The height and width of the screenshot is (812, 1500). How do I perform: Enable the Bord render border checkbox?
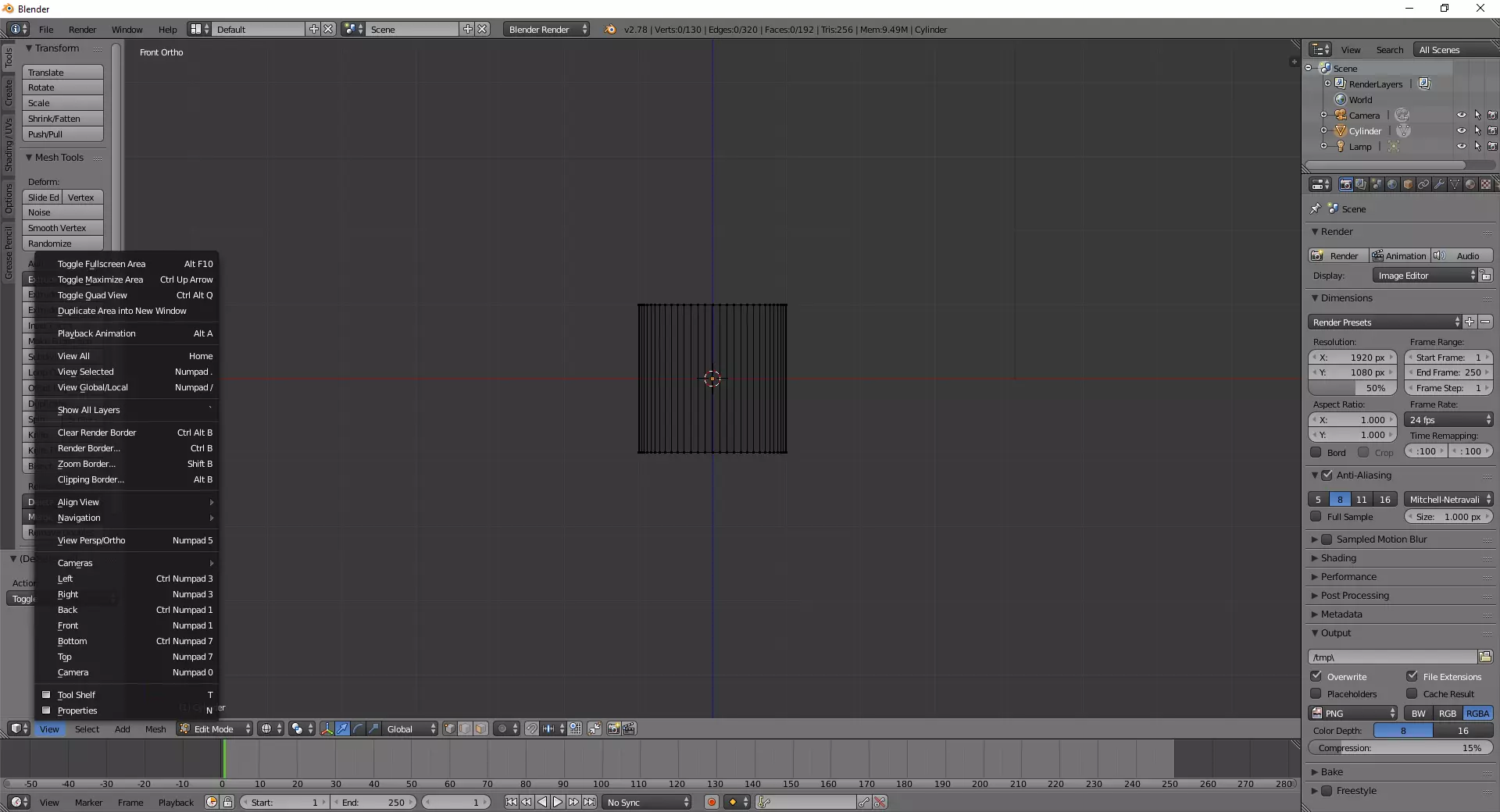pos(1316,452)
